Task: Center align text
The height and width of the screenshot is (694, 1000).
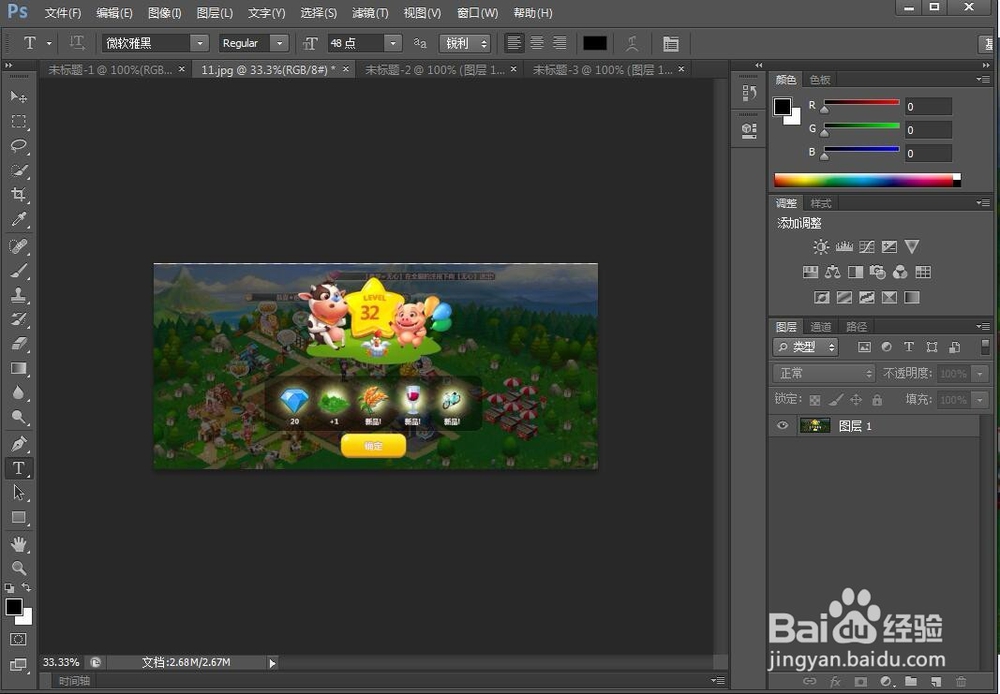Action: click(x=536, y=43)
